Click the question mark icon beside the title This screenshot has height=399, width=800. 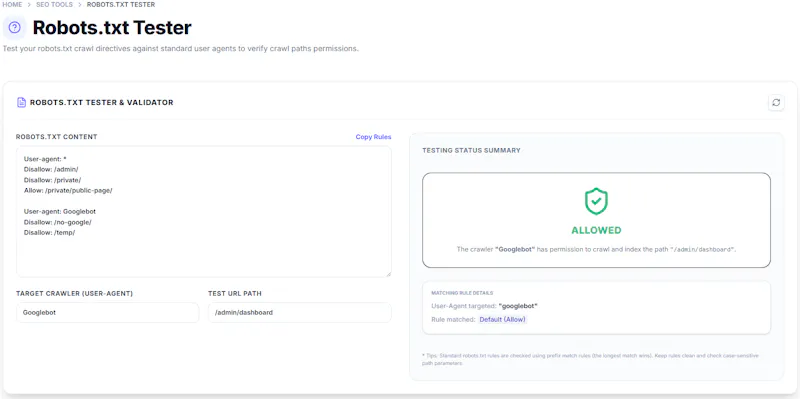point(15,28)
